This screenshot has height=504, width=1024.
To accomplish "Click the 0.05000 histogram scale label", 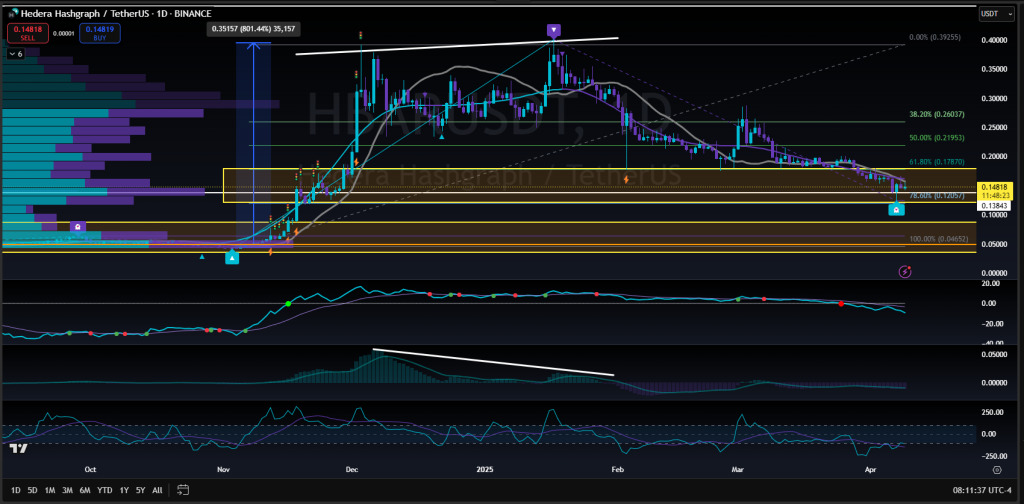I will (x=996, y=354).
